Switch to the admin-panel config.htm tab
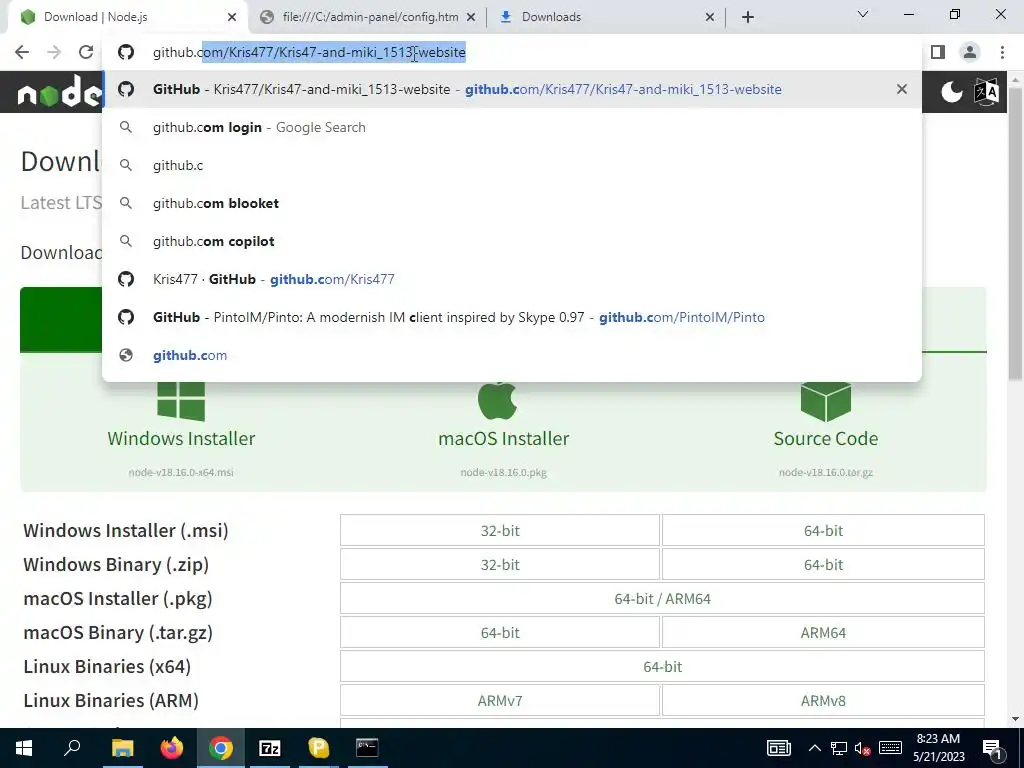The image size is (1024, 768). [x=370, y=17]
